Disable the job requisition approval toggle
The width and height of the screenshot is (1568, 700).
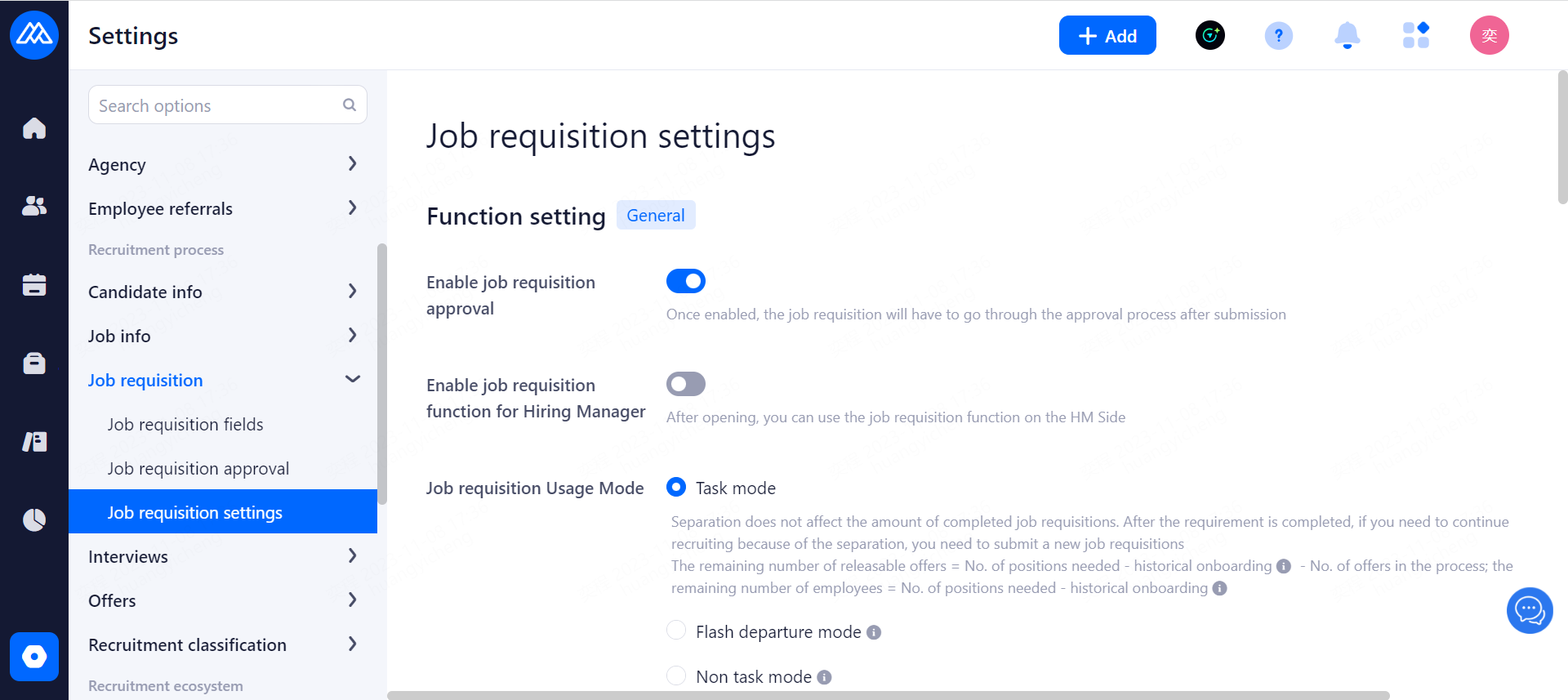(x=686, y=281)
